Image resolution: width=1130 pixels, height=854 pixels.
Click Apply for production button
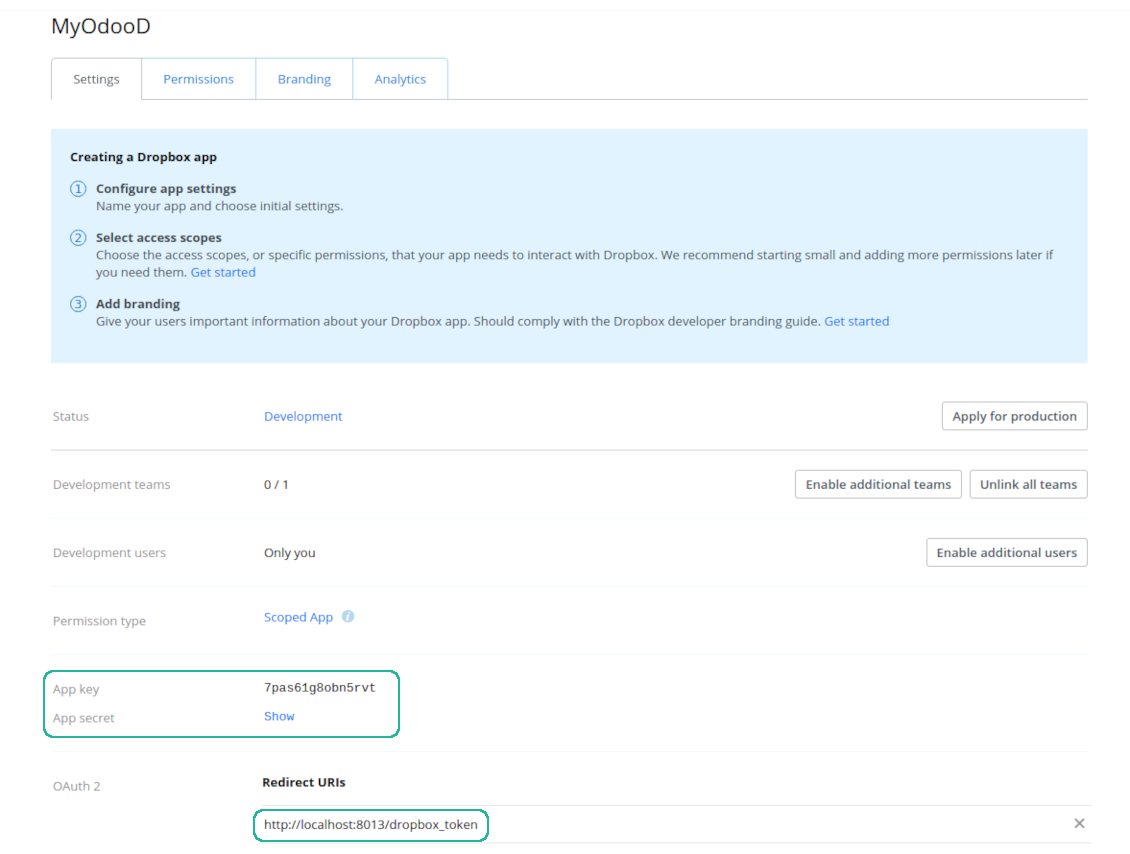[x=1014, y=416]
